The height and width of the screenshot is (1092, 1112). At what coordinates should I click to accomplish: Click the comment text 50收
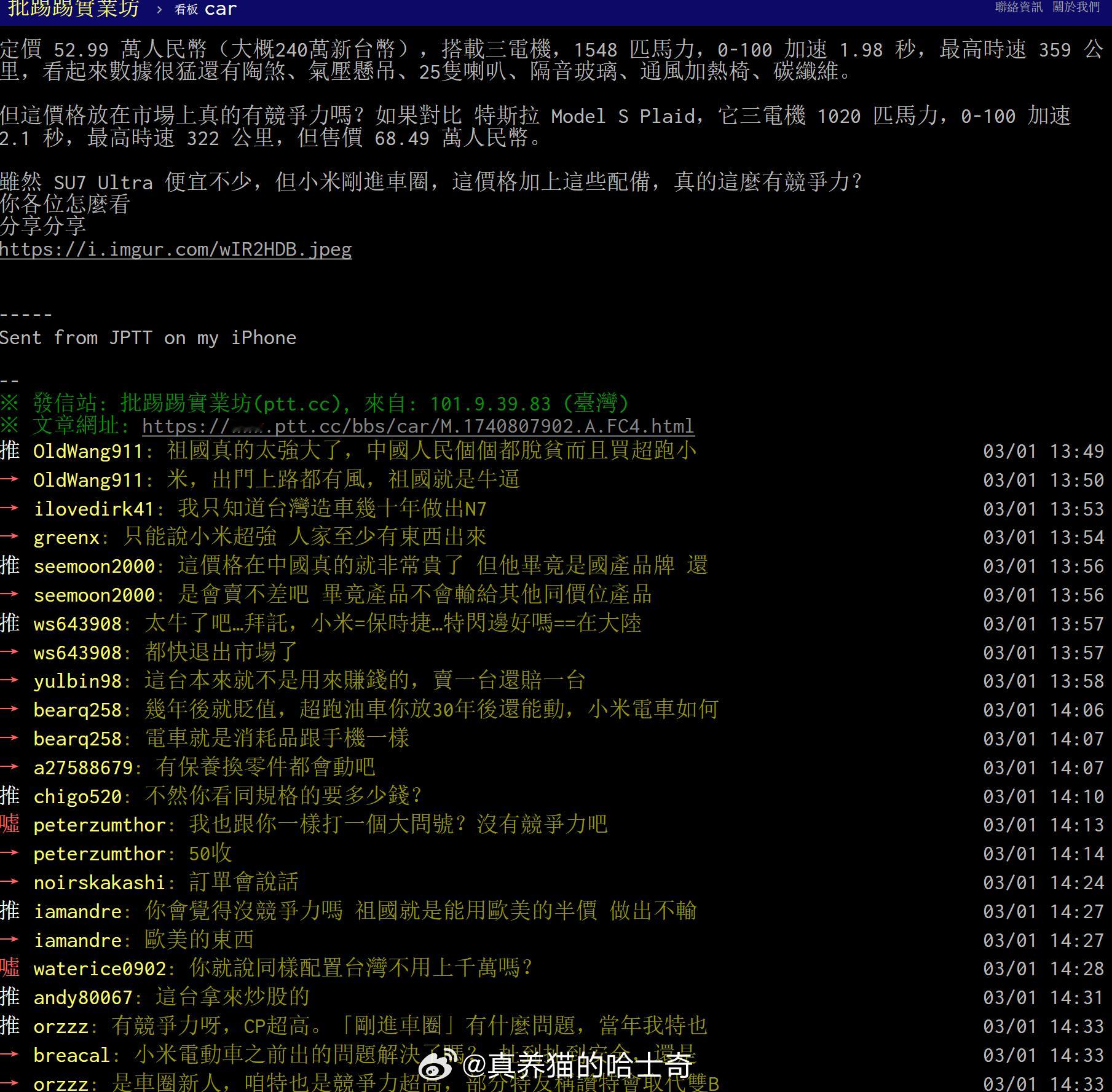pyautogui.click(x=210, y=854)
